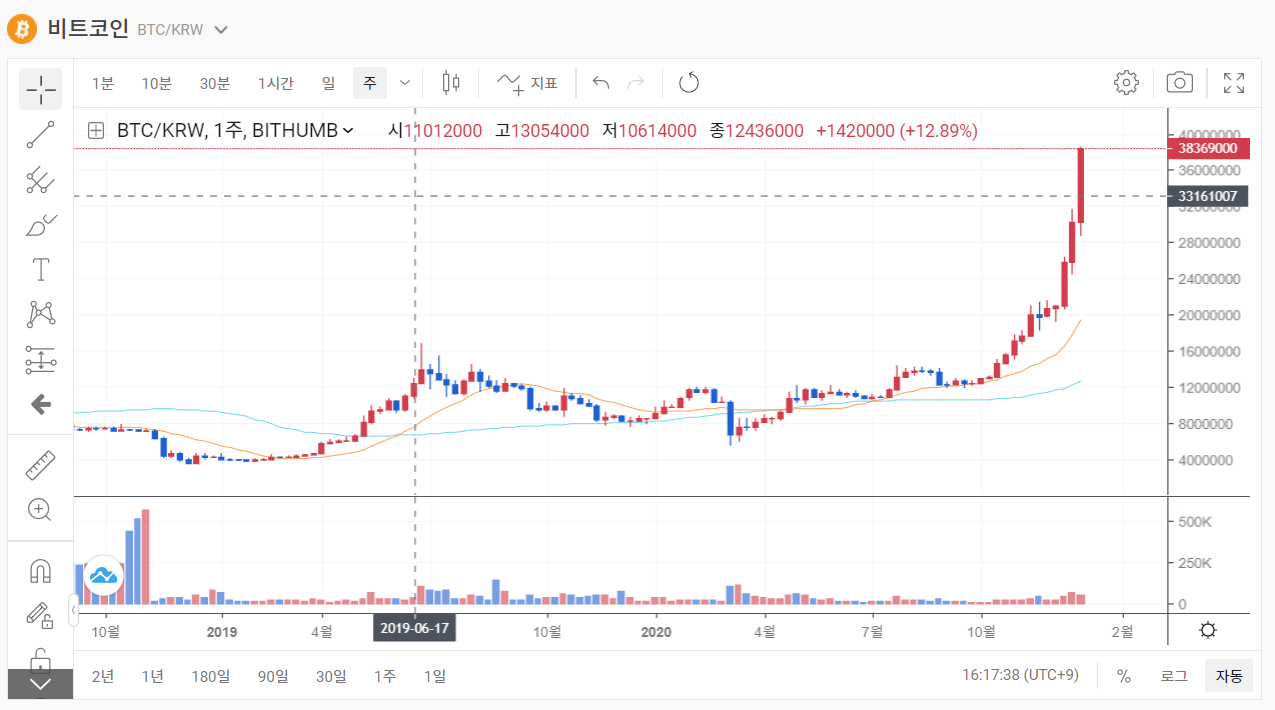Toggle log scale (로그)

pyautogui.click(x=1173, y=676)
